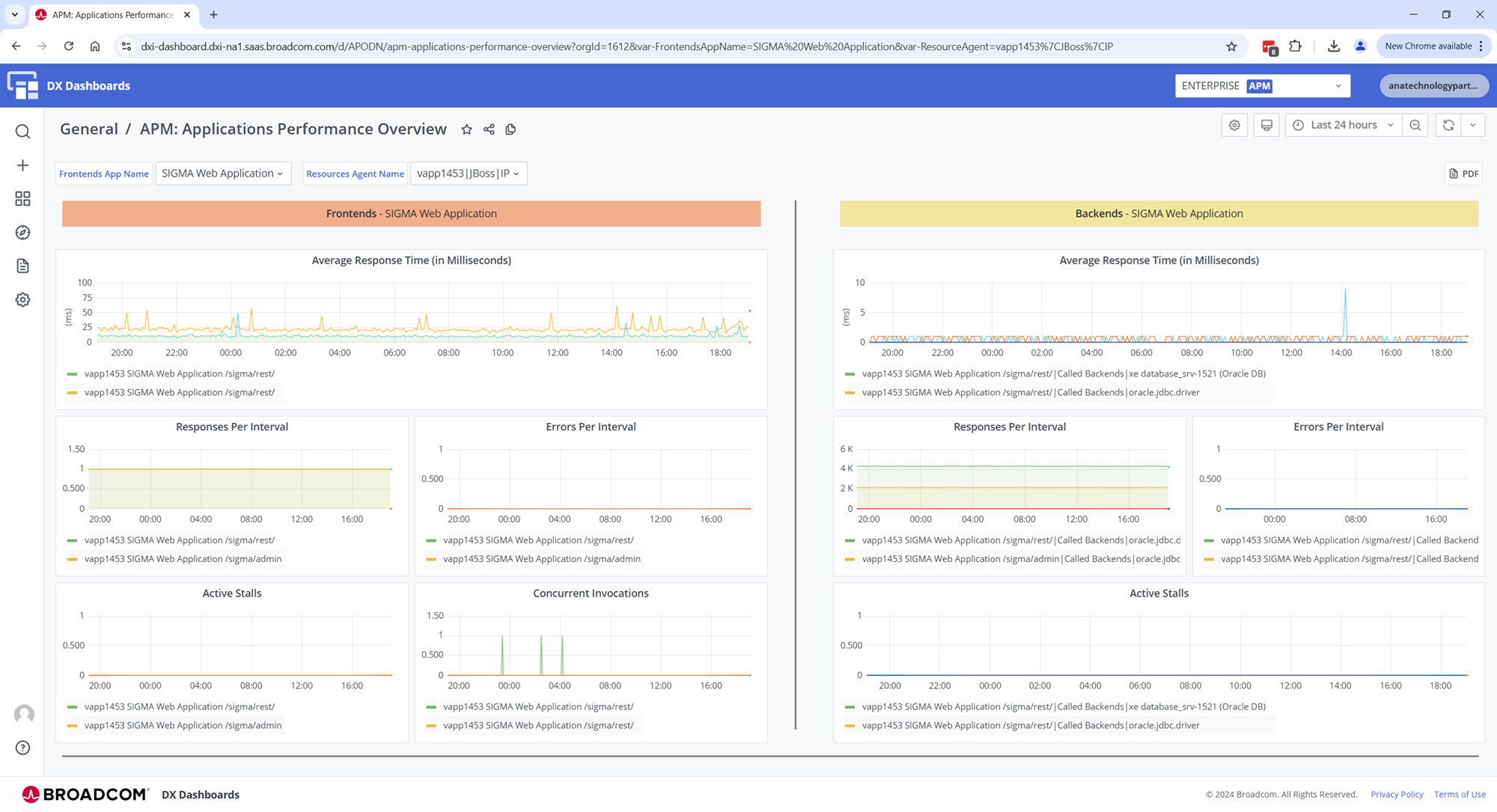This screenshot has height=812, width=1497.
Task: Click the General breadcrumb link
Action: coord(89,129)
